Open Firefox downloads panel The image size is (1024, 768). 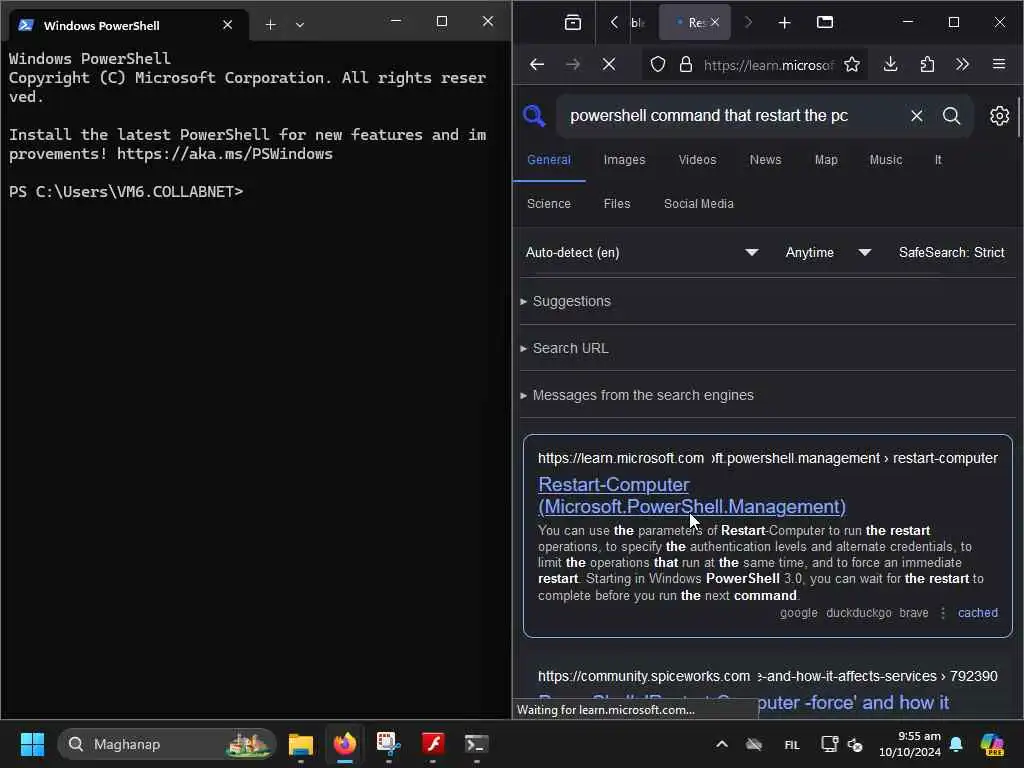[890, 64]
